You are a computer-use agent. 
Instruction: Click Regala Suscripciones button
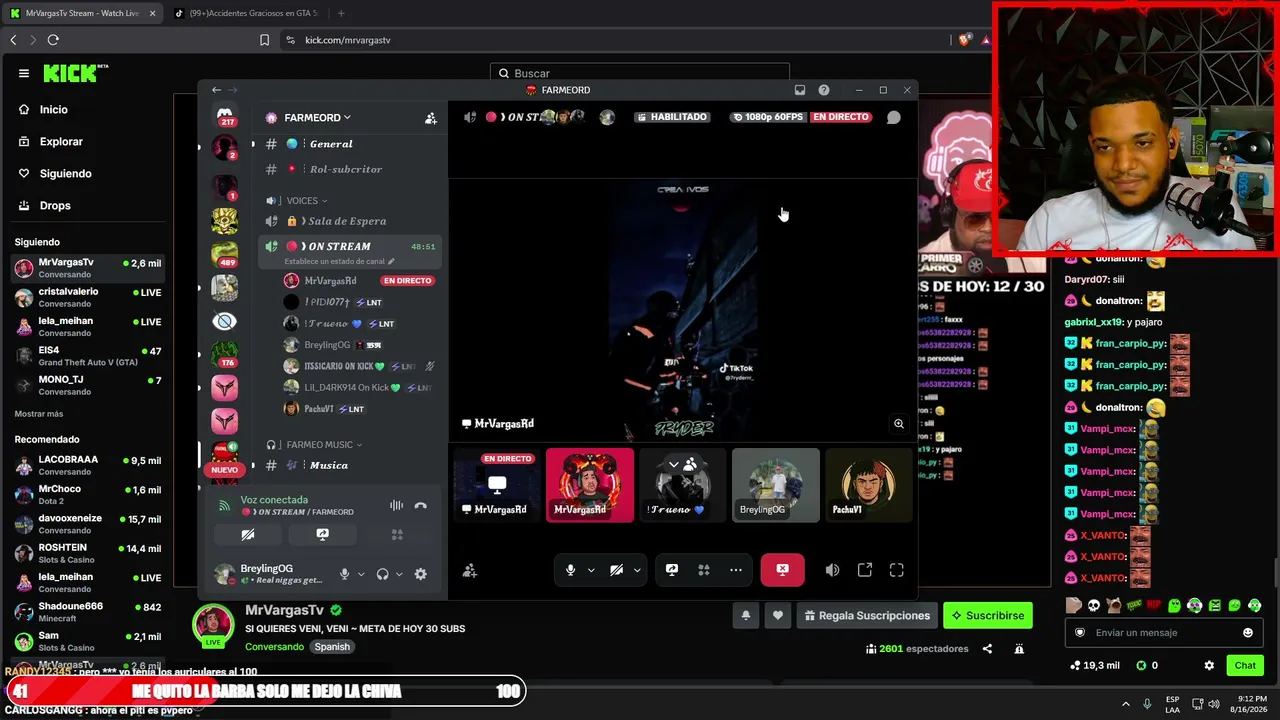click(867, 616)
